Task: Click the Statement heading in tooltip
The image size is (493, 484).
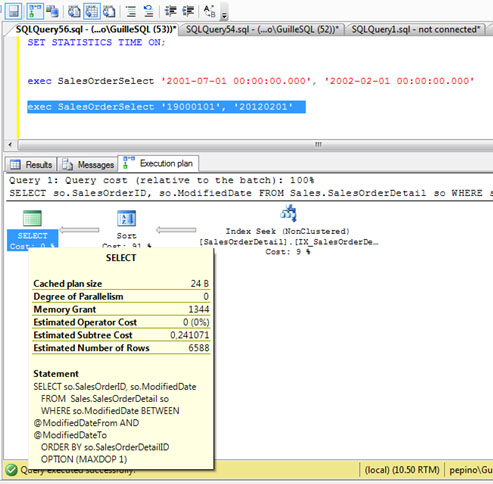Action: (56, 374)
